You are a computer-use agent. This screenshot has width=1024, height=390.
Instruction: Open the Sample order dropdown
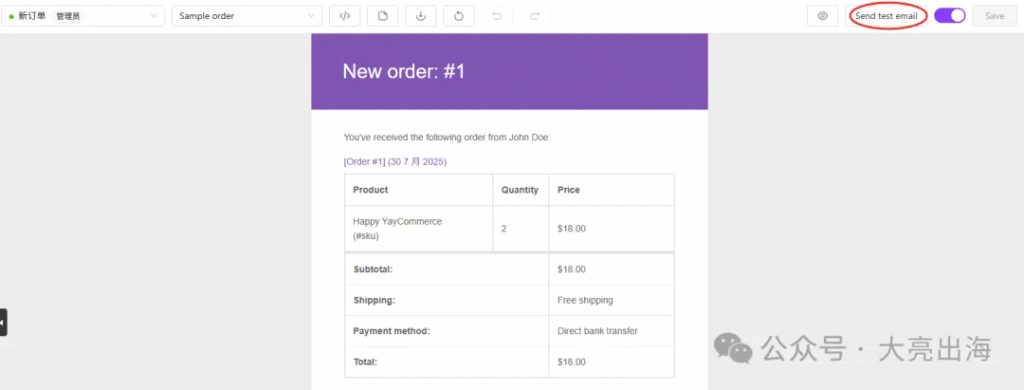tap(247, 16)
